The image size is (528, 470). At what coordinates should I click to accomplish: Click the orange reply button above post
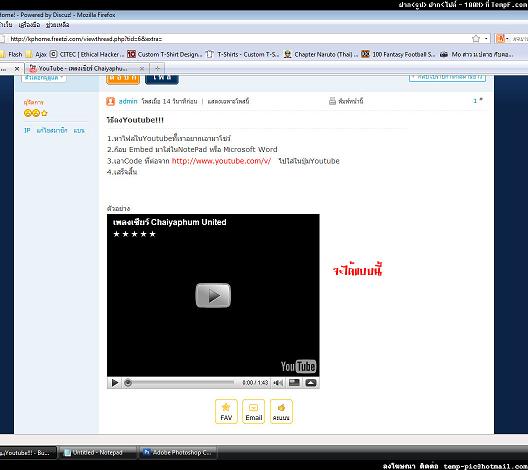pyautogui.click(x=123, y=79)
